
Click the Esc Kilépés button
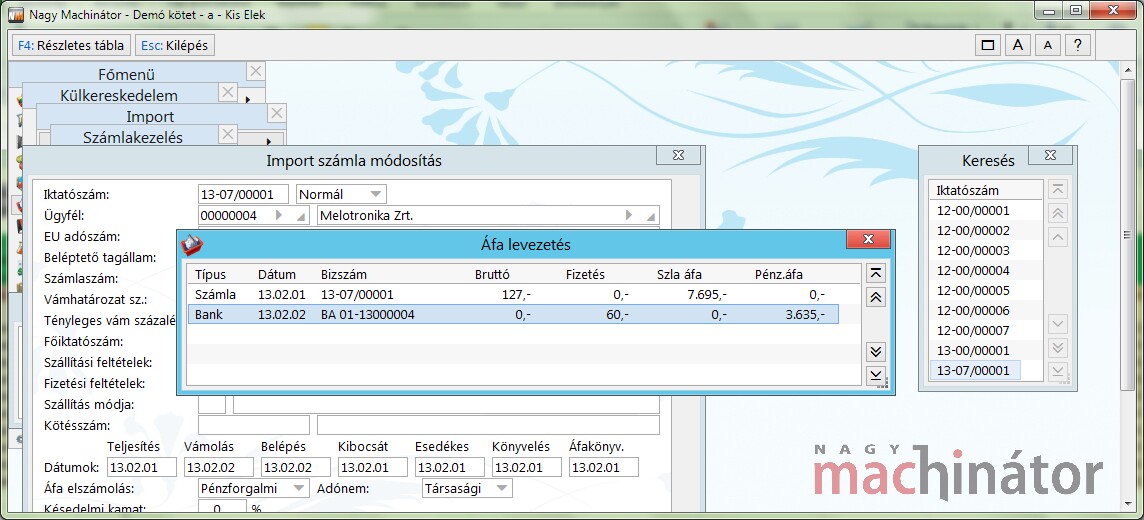(174, 45)
